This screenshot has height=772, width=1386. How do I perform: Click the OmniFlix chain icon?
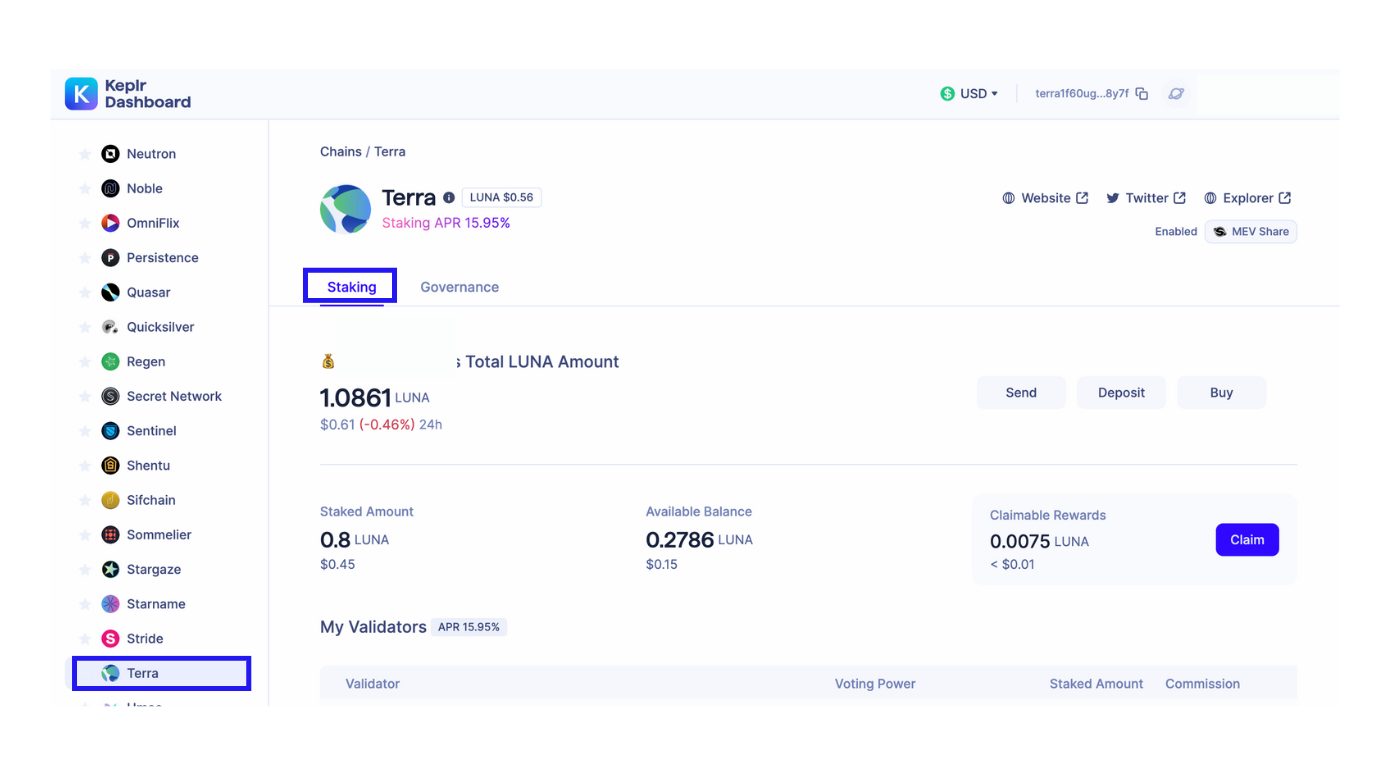tap(111, 223)
